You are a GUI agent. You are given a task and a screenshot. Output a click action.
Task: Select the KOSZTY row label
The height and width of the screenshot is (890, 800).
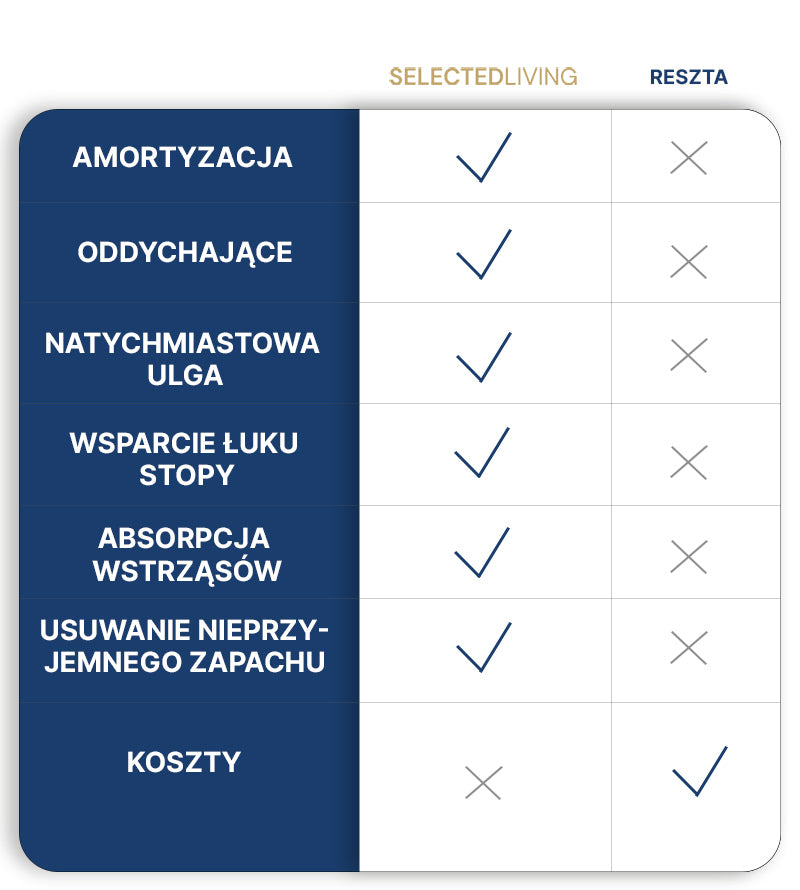(184, 762)
